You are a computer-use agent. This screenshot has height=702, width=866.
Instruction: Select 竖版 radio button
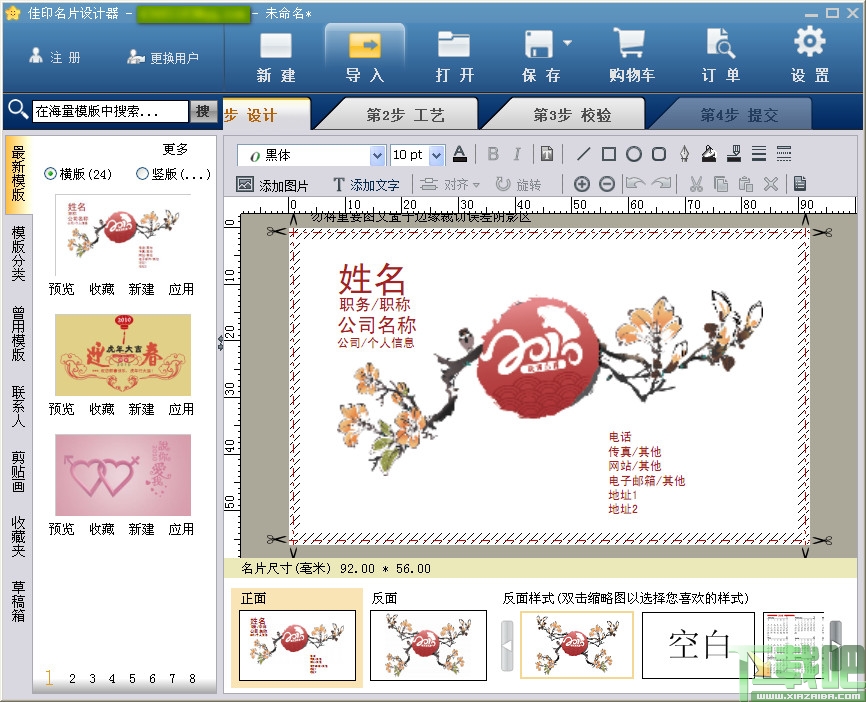(142, 174)
